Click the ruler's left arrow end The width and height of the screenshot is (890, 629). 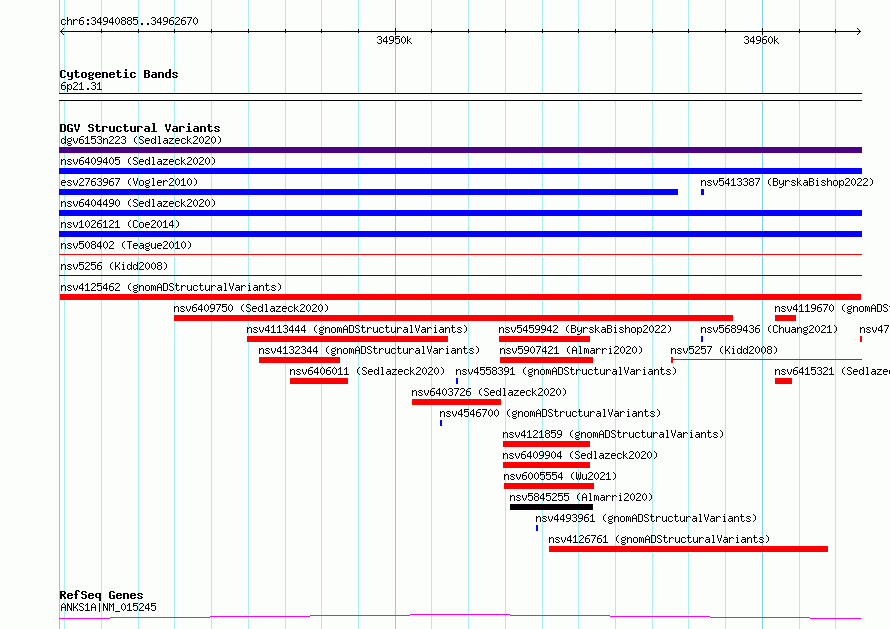[62, 32]
